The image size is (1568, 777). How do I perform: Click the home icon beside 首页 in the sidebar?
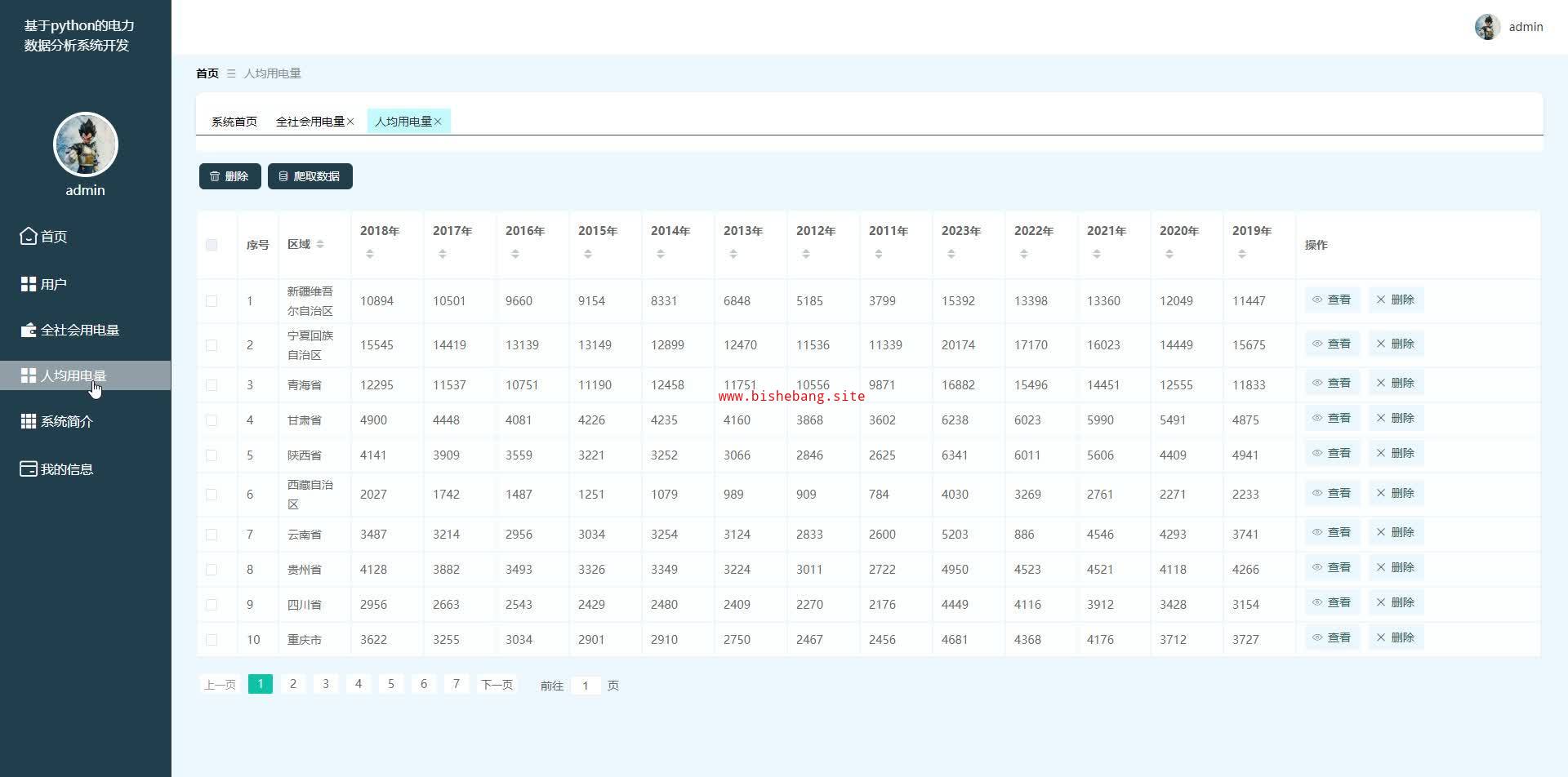pyautogui.click(x=29, y=237)
